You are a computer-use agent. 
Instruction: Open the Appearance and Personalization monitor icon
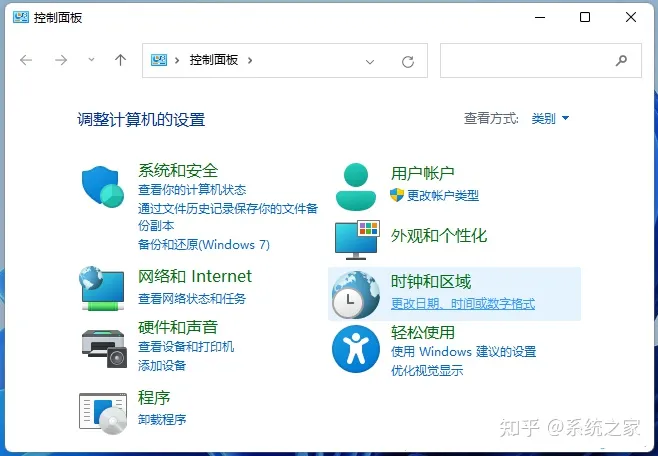pyautogui.click(x=357, y=240)
